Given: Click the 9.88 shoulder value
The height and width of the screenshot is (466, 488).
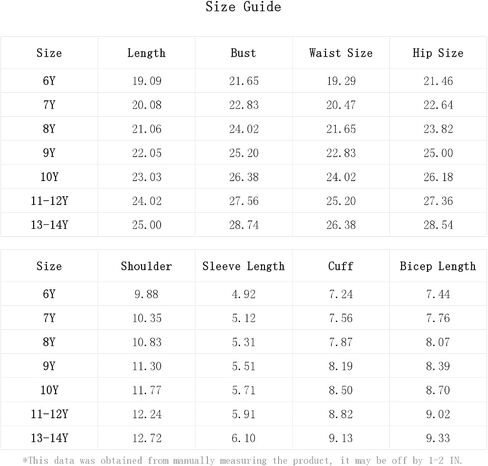Looking at the screenshot, I should click(x=146, y=294).
